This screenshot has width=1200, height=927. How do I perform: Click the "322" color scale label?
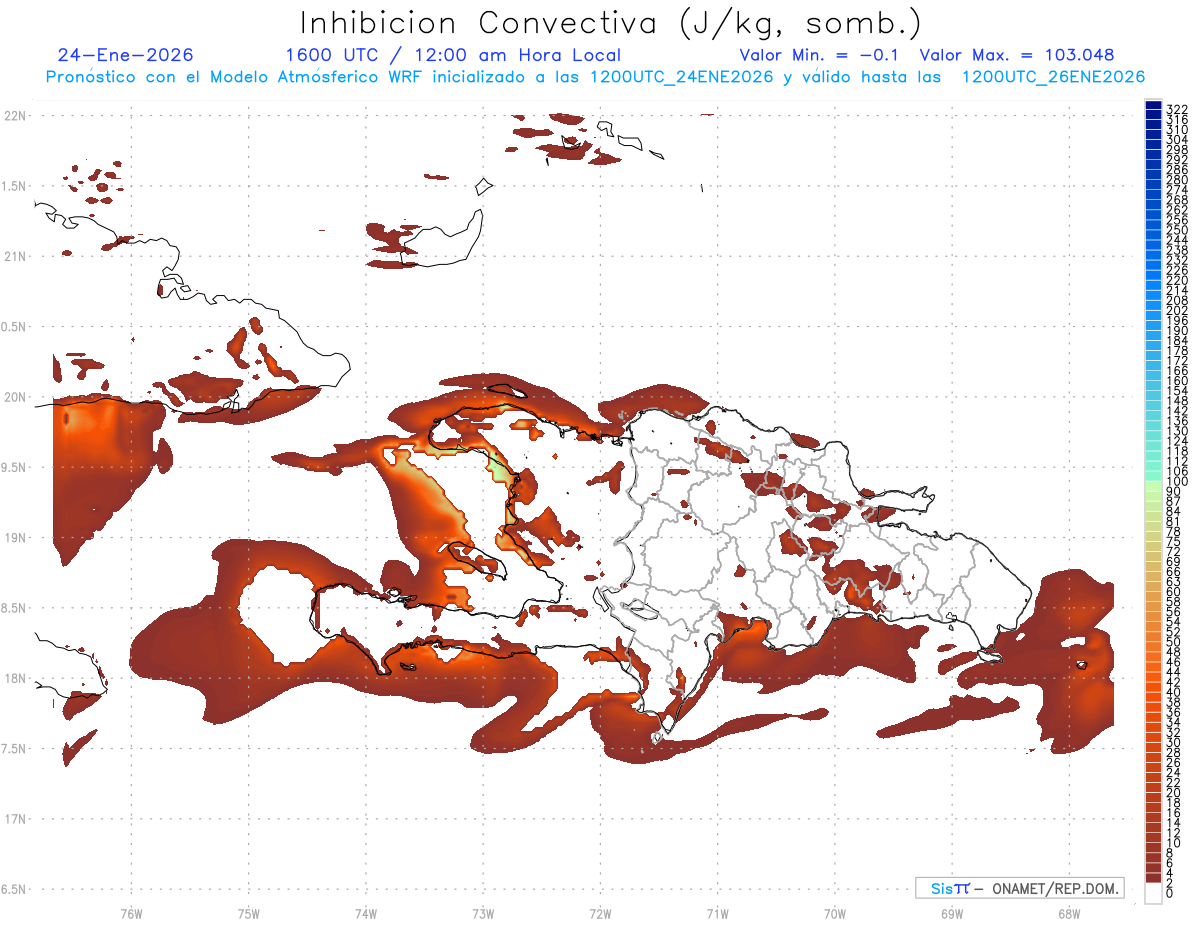pyautogui.click(x=1176, y=109)
